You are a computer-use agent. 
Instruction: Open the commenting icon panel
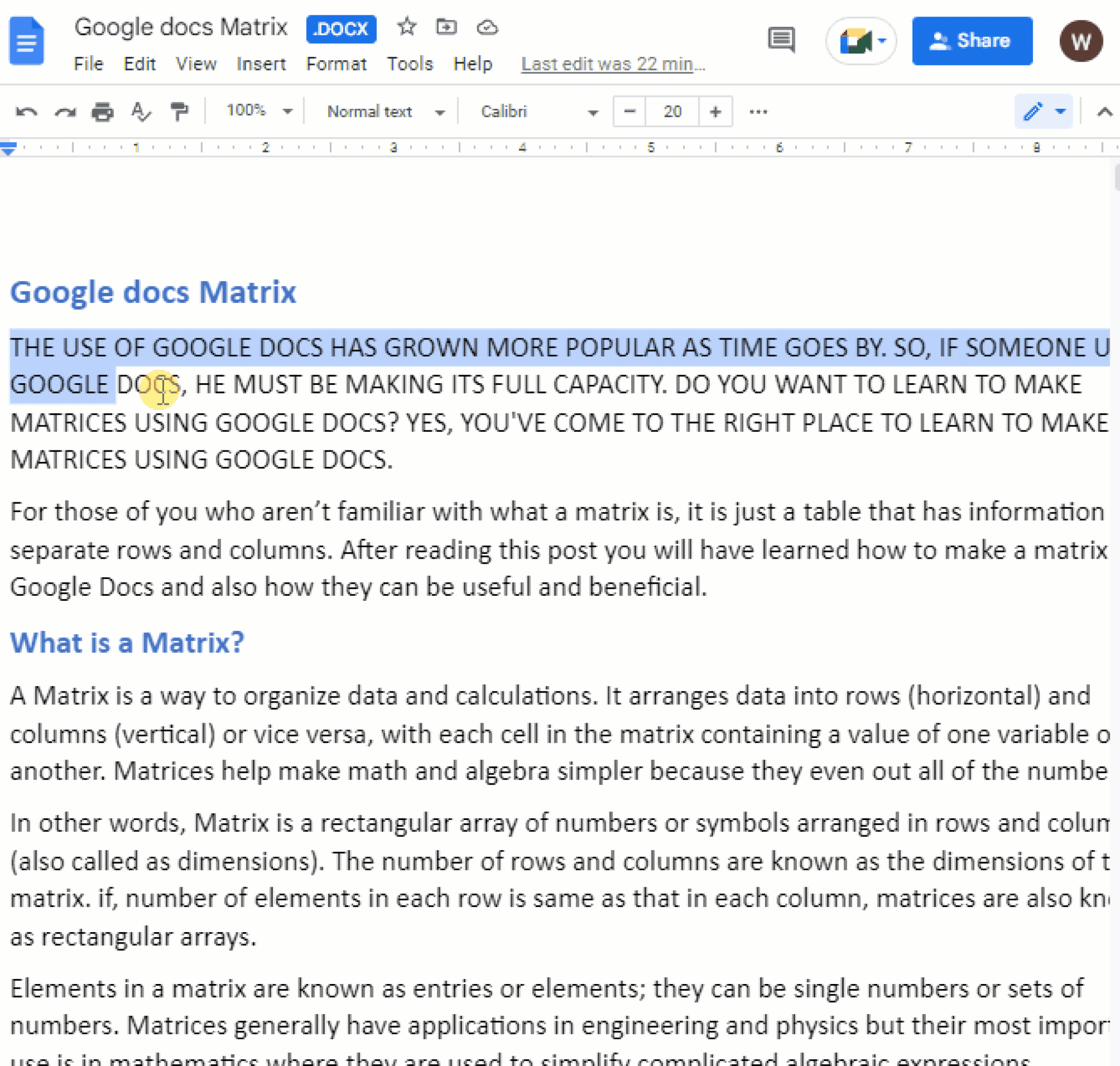(784, 41)
